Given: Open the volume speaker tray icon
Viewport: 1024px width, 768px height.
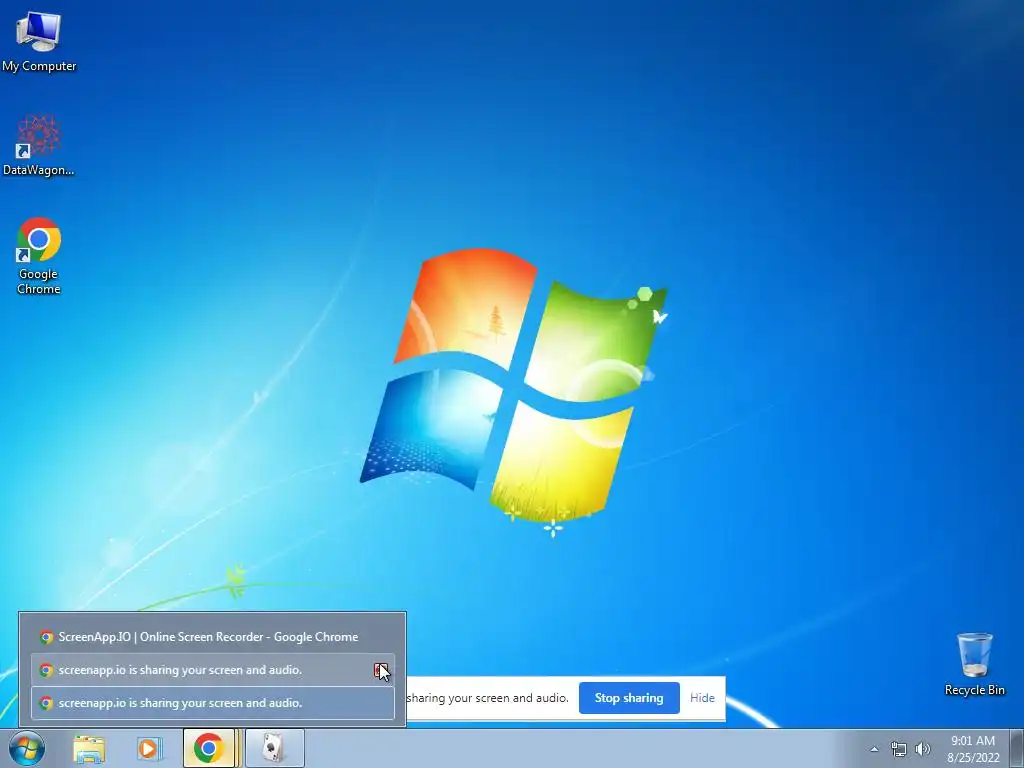Looking at the screenshot, I should [923, 749].
